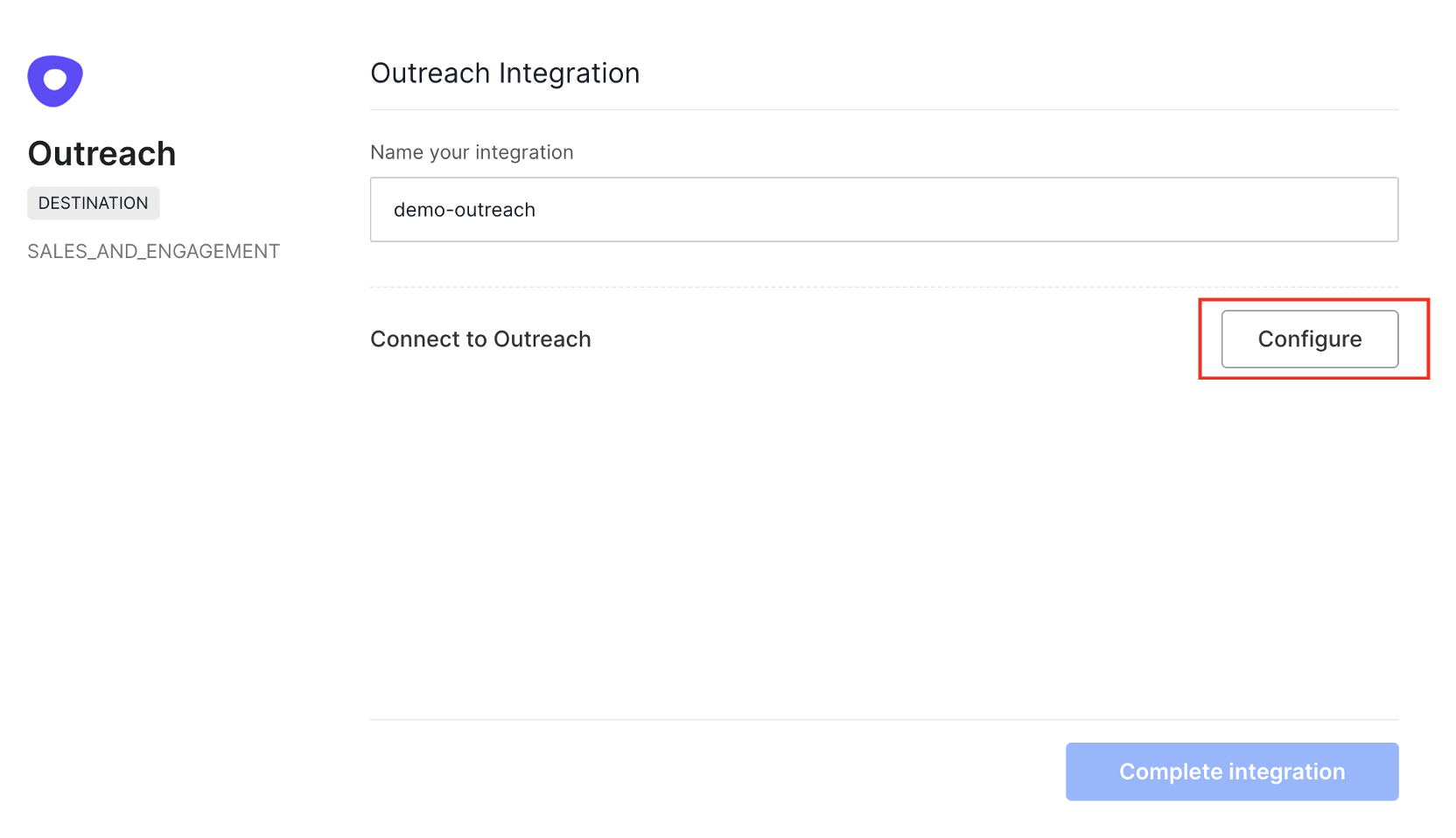Click the Outreach Integration heading
1456x838 pixels.
pyautogui.click(x=505, y=73)
